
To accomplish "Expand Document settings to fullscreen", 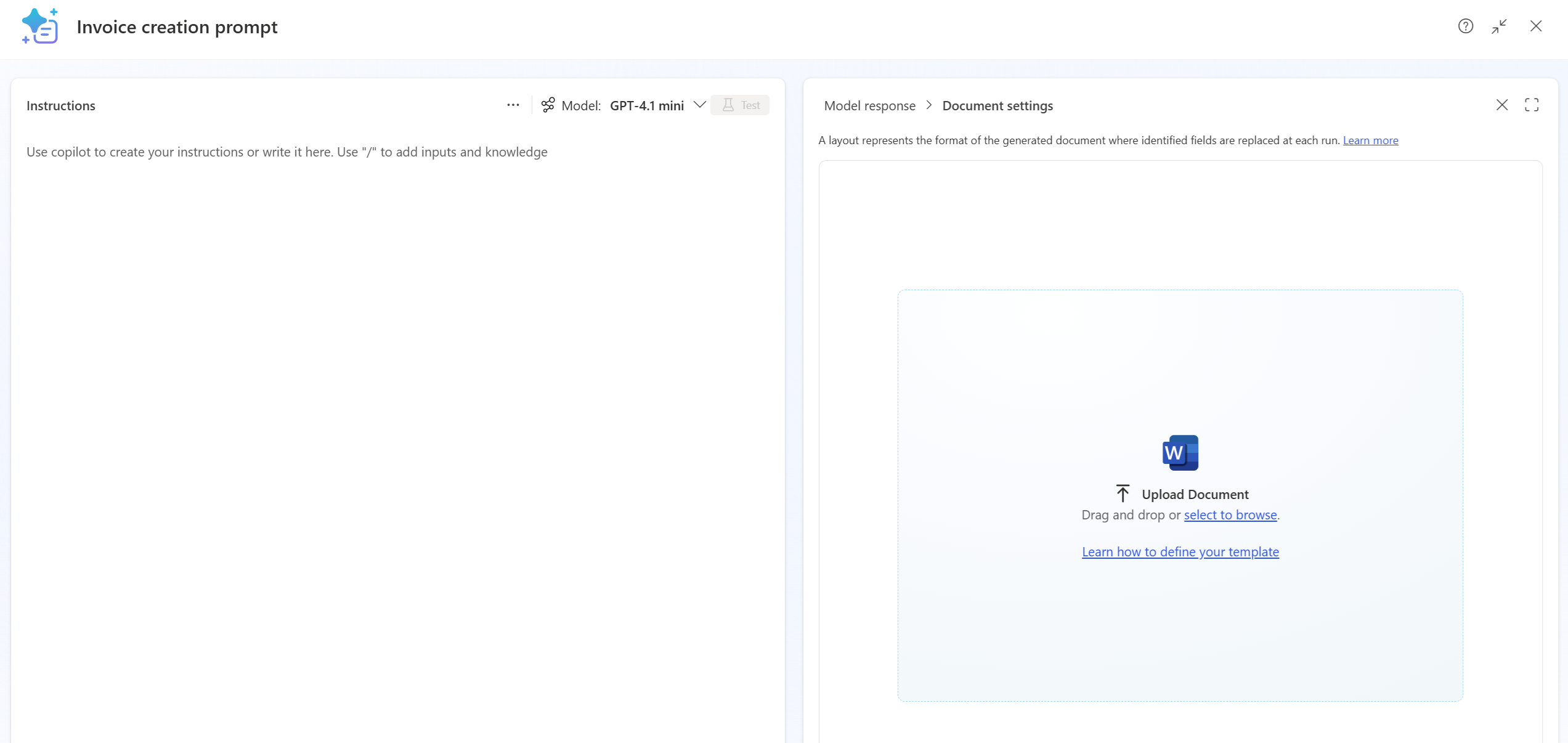I will click(x=1532, y=105).
